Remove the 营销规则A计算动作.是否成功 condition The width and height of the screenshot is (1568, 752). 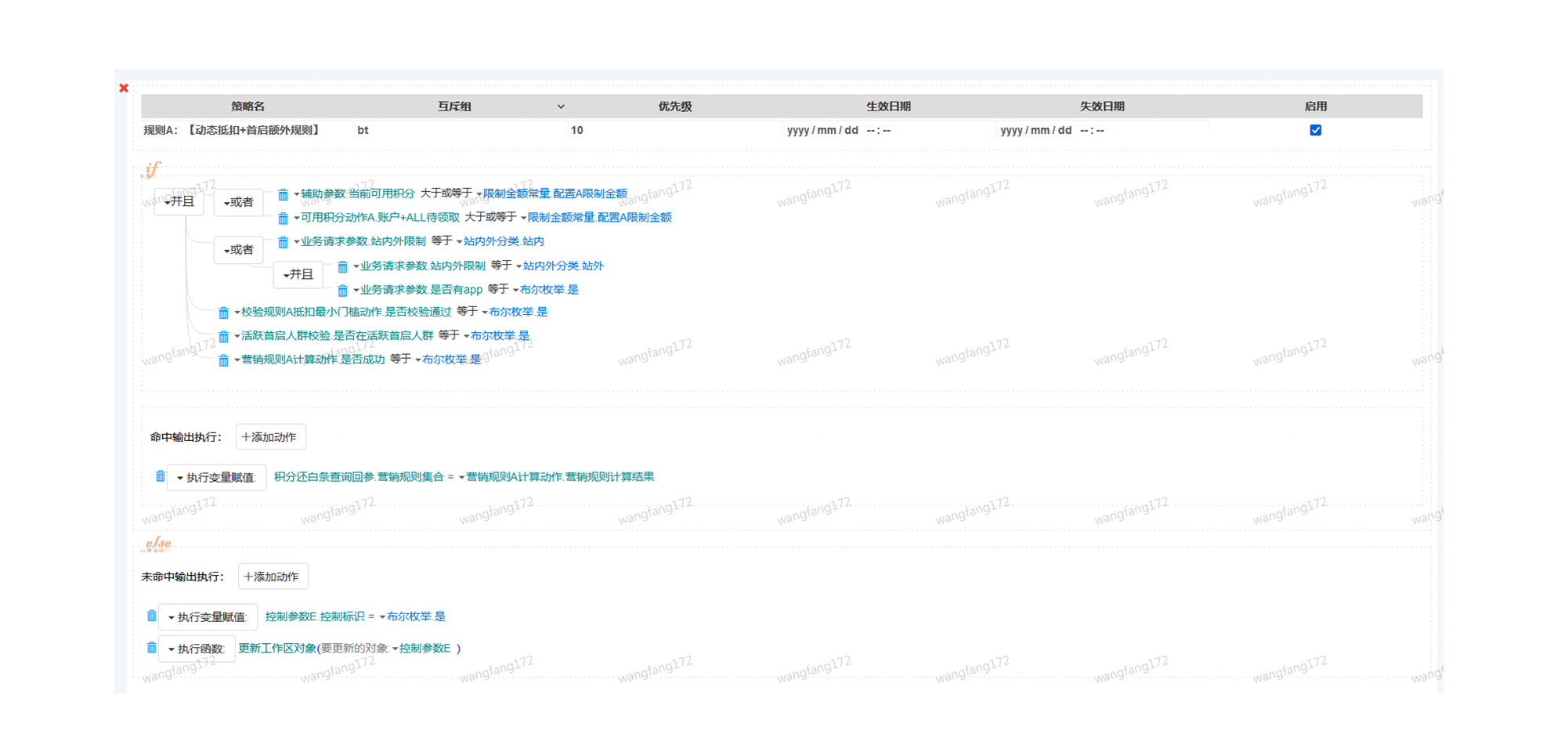(x=223, y=360)
